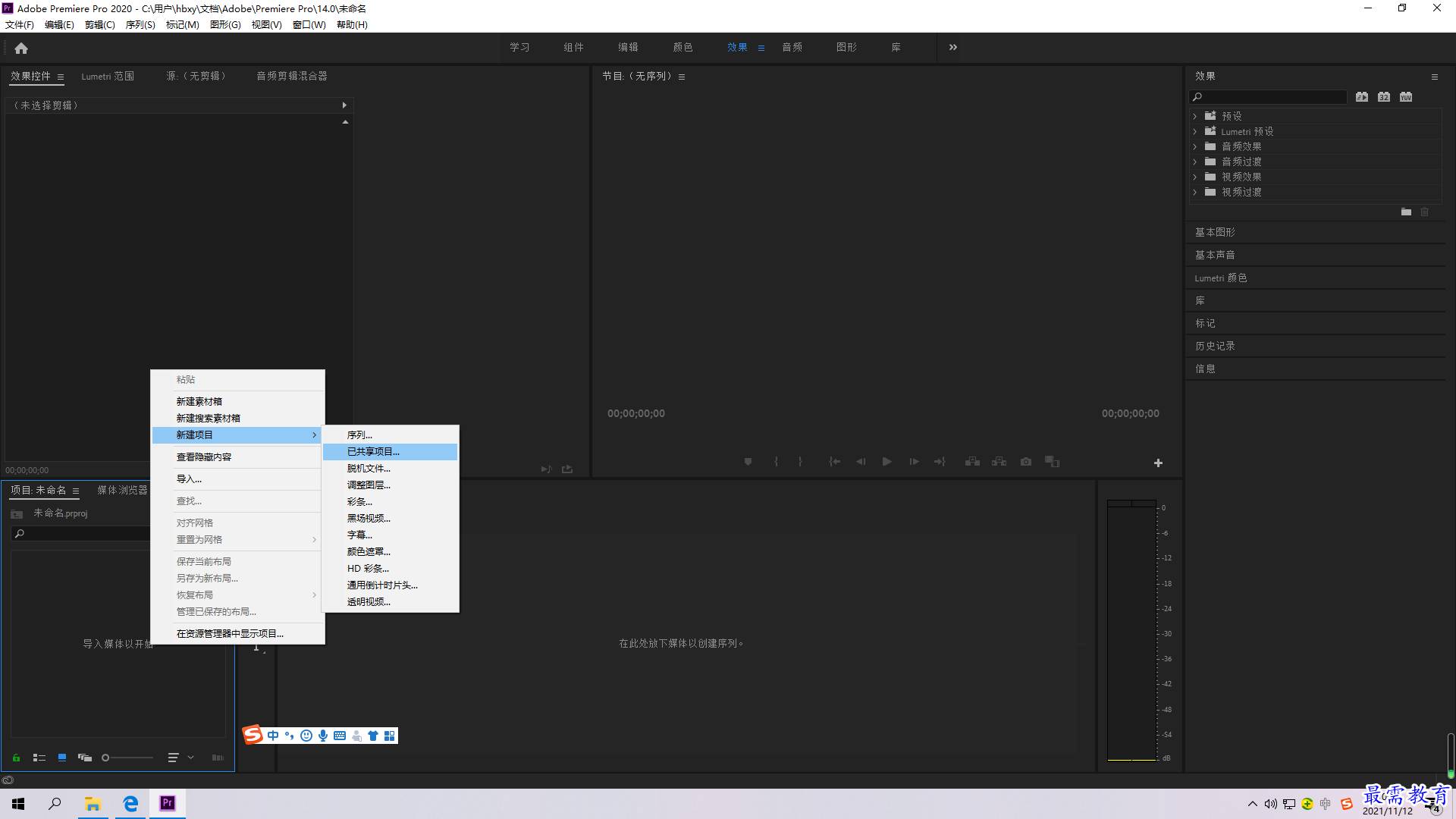
Task: Open the Effect Controls panel menu
Action: [61, 77]
